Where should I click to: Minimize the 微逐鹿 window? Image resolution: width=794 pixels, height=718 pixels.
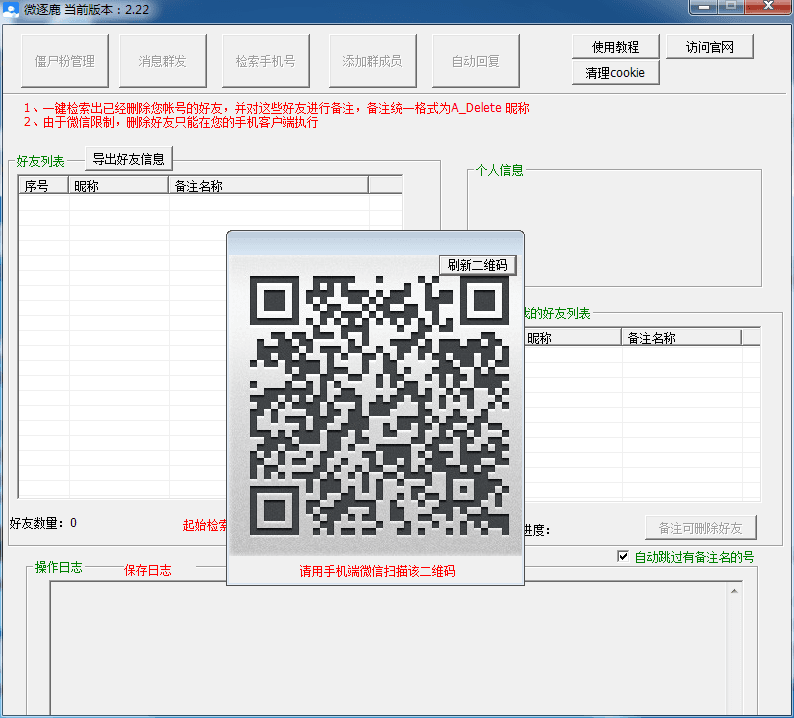(x=704, y=7)
